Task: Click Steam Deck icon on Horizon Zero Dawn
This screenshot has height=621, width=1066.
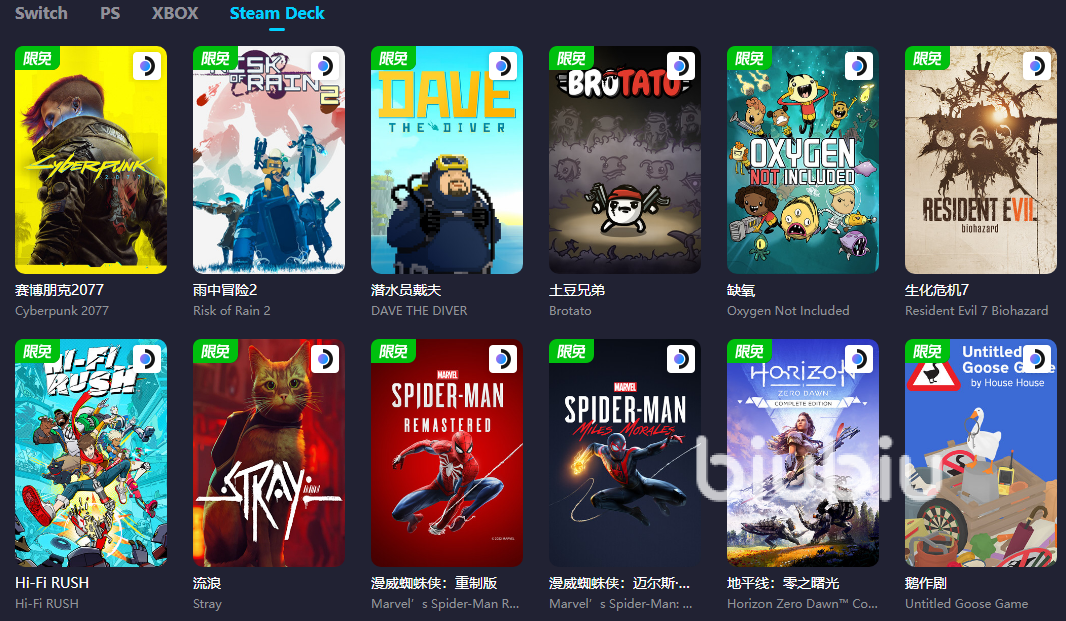Action: tap(859, 358)
